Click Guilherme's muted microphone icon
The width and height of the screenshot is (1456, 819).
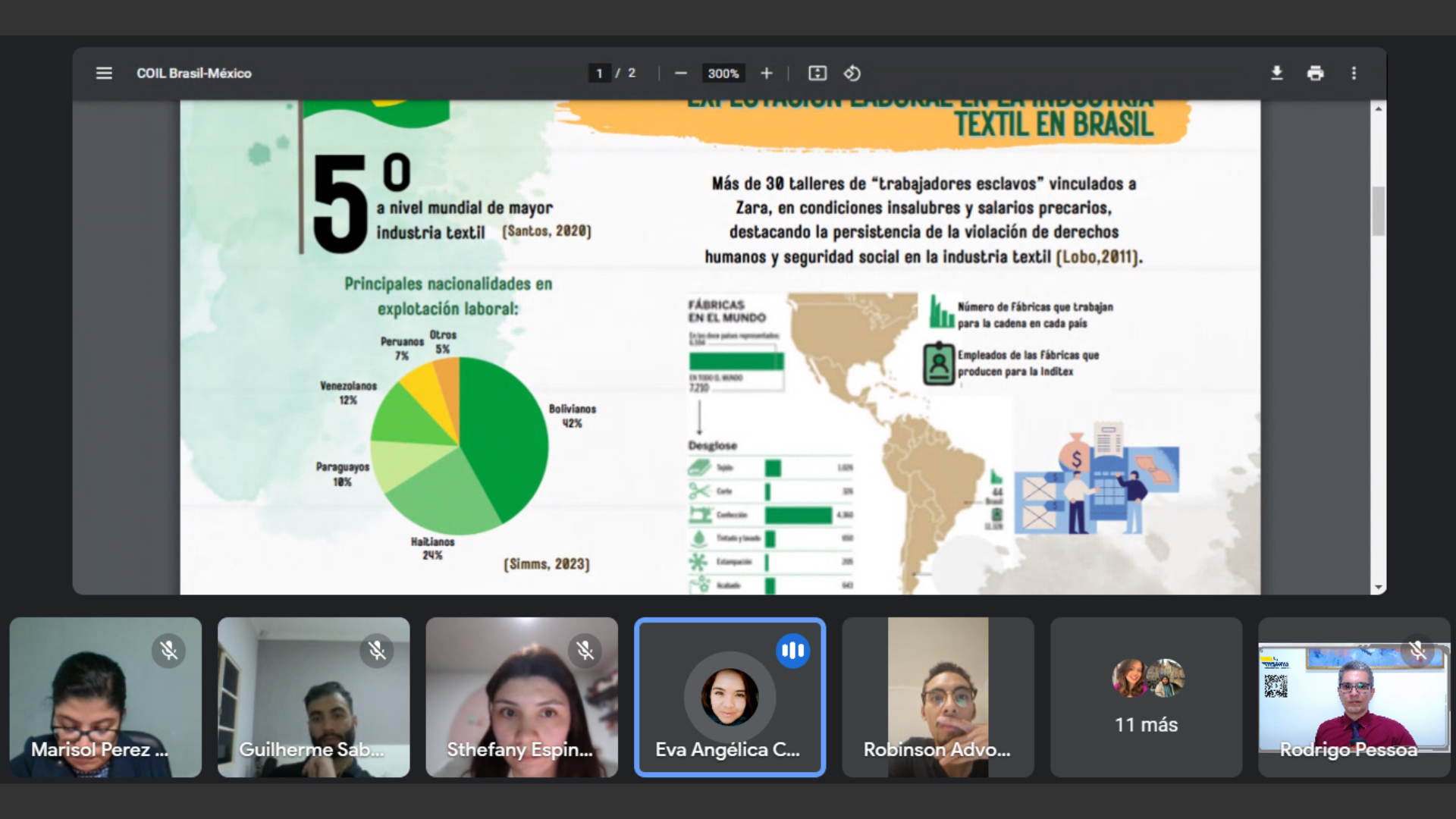click(x=377, y=651)
